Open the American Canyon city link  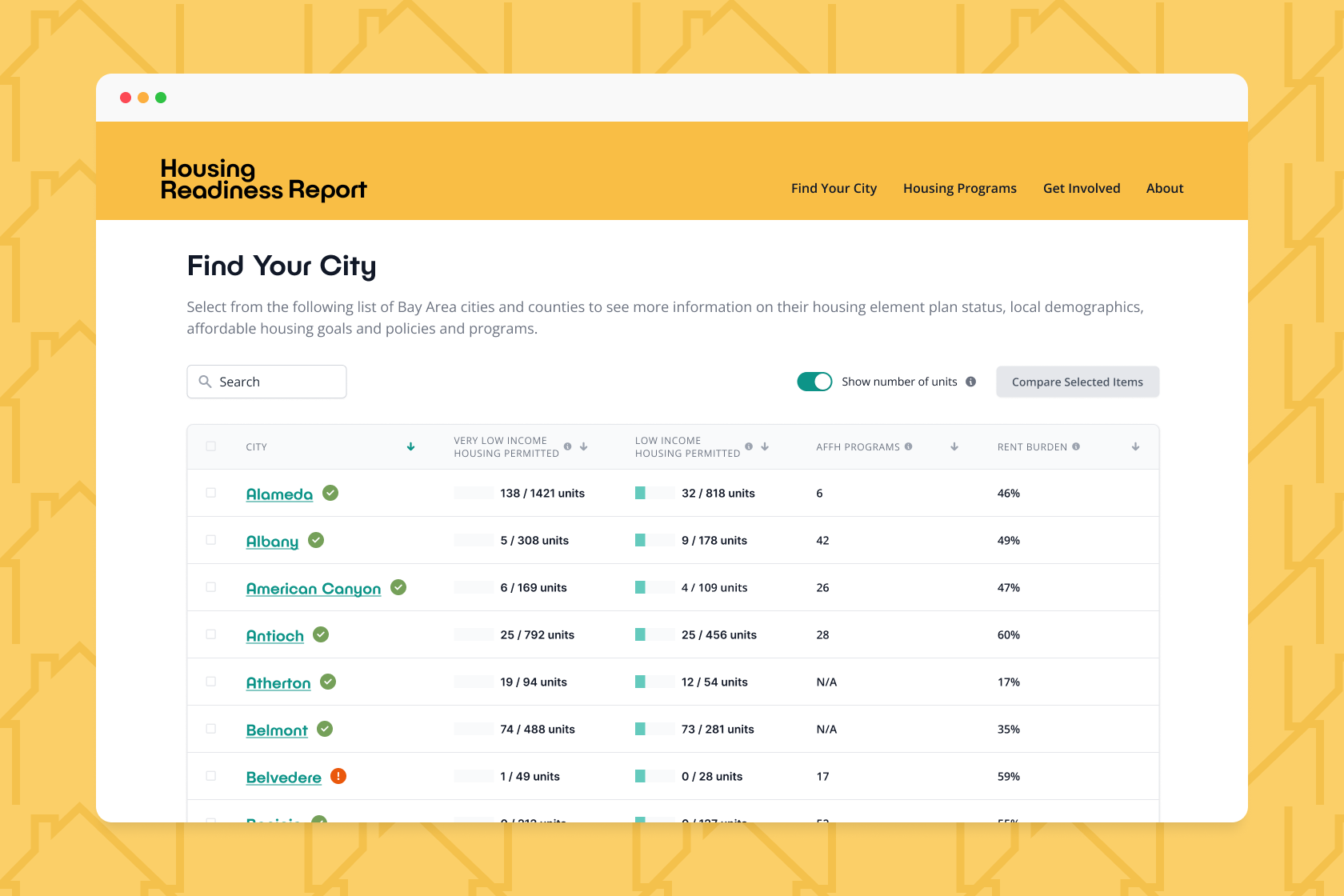314,588
